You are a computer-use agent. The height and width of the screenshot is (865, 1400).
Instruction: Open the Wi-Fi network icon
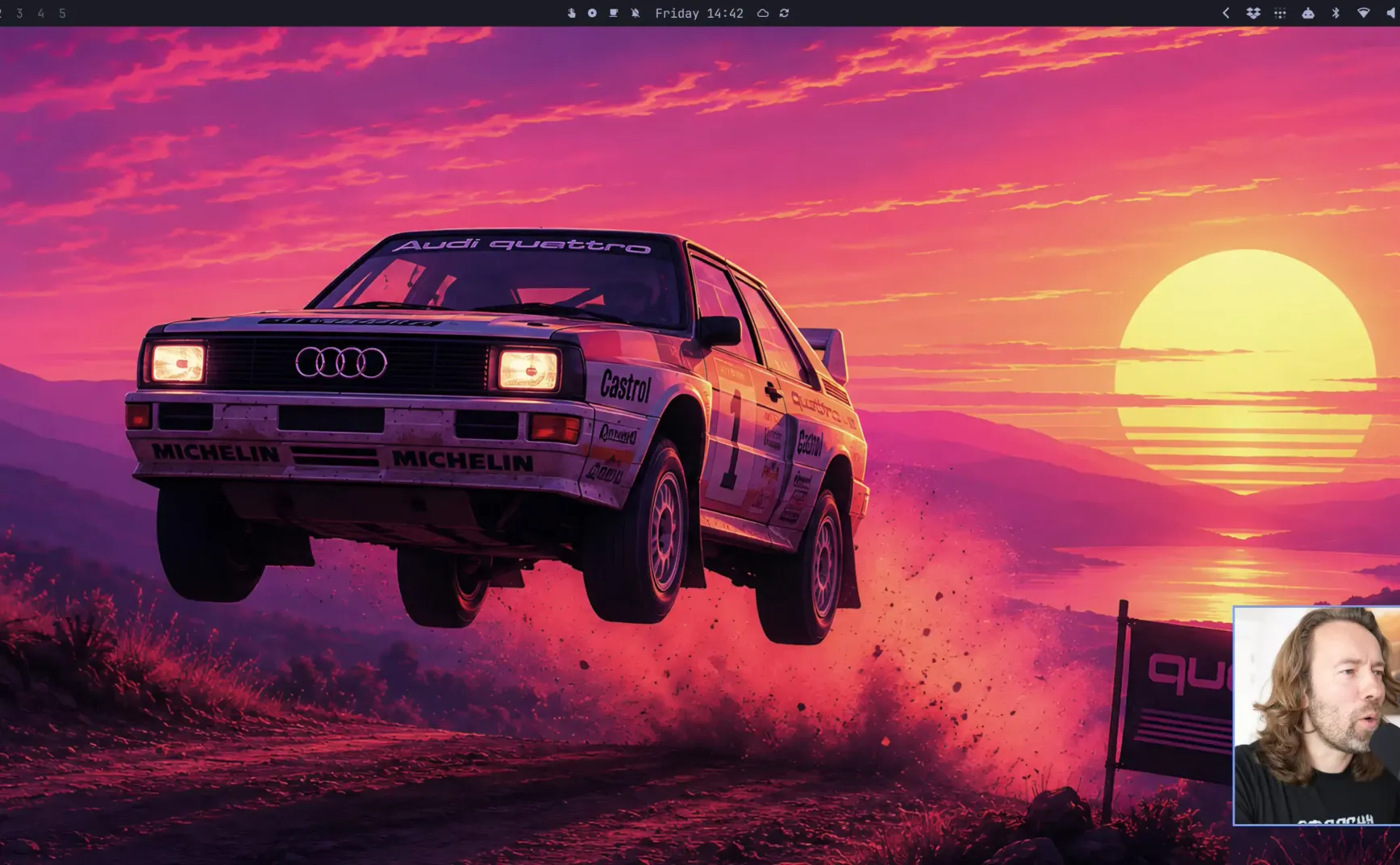pos(1364,13)
